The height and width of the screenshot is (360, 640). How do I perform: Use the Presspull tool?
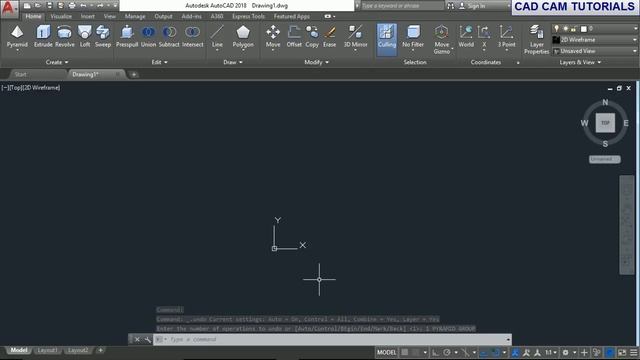(127, 36)
